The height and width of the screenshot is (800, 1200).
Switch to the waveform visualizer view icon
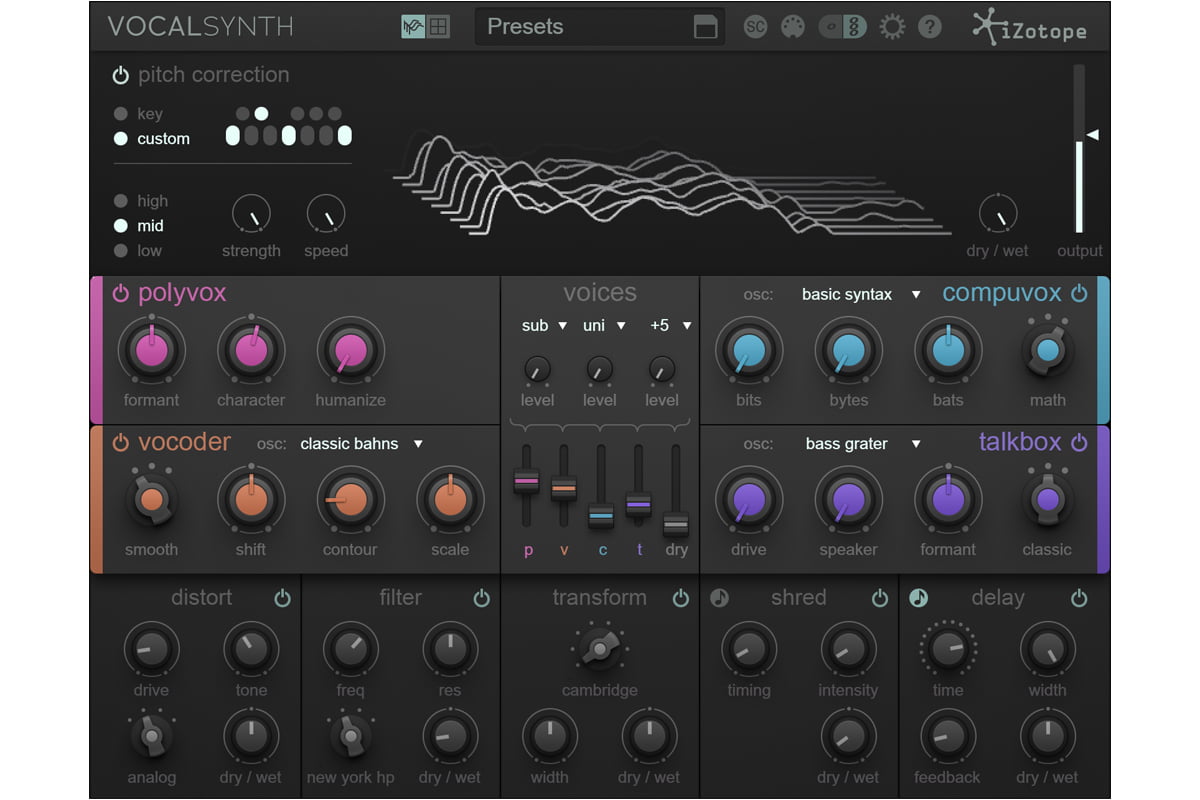[x=413, y=28]
